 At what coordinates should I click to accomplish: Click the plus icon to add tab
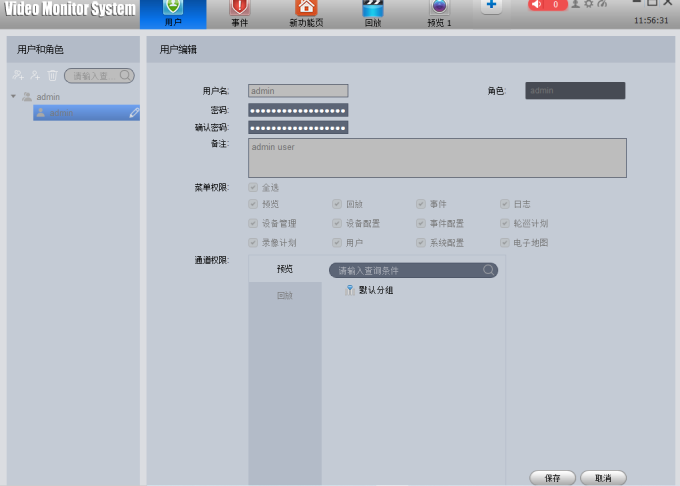(490, 6)
